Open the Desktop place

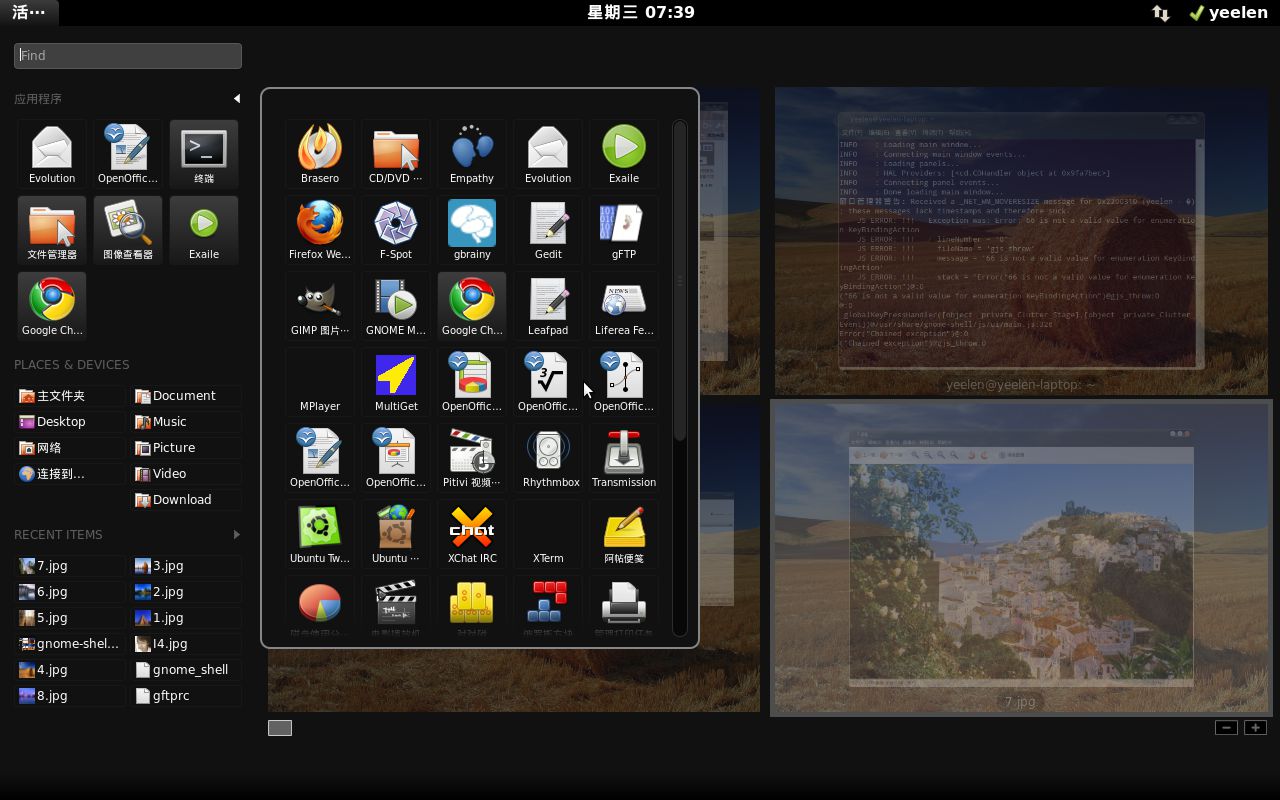[70, 421]
